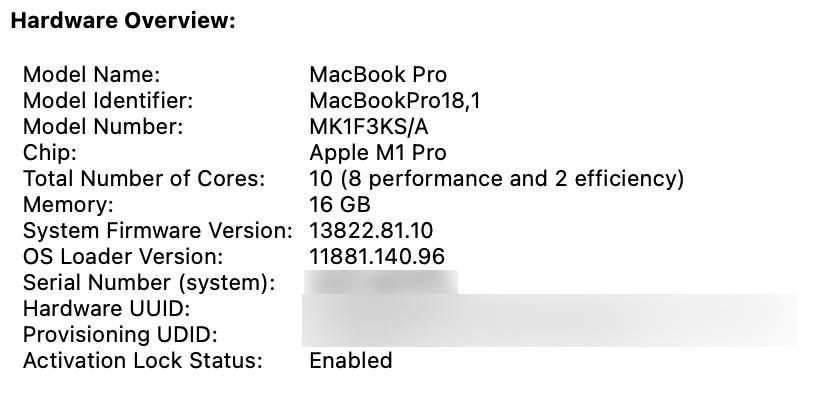Select the System Firmware Version label
This screenshot has height=410, width=834.
tap(156, 231)
